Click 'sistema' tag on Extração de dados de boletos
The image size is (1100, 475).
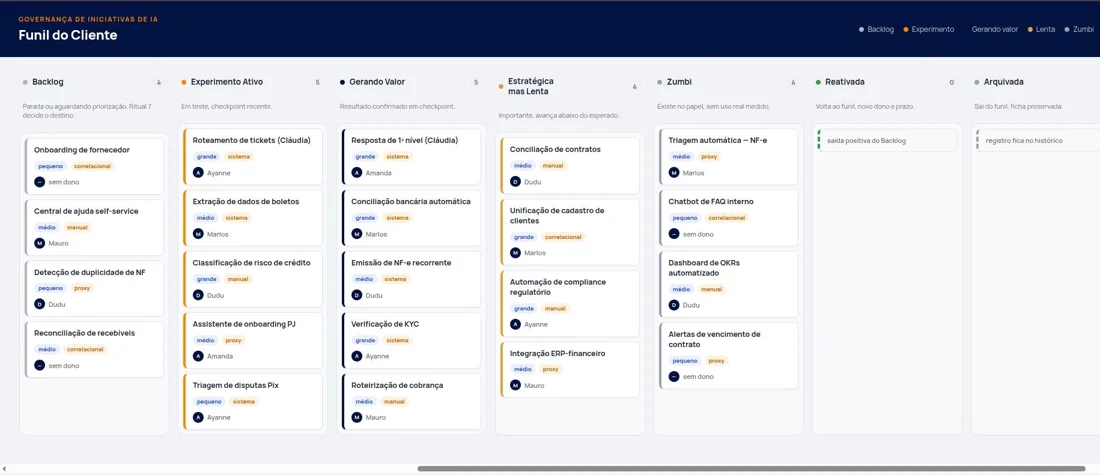point(236,218)
